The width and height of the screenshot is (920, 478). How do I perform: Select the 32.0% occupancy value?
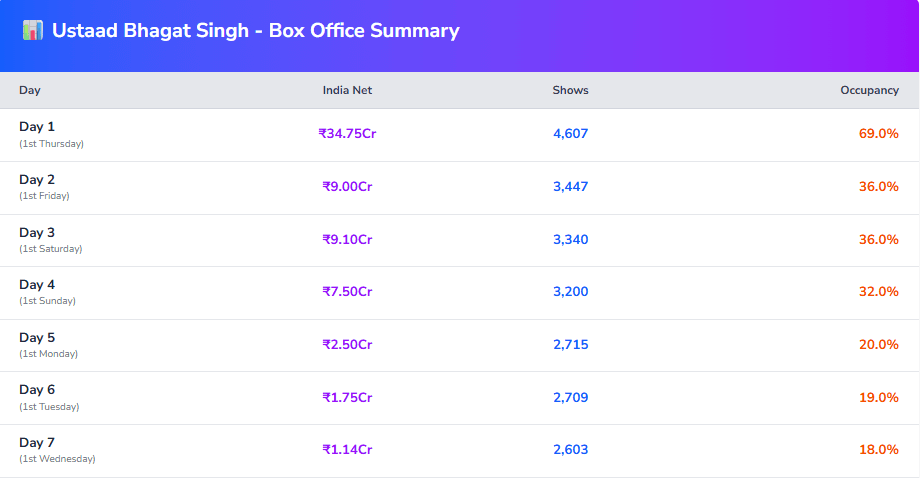[878, 292]
